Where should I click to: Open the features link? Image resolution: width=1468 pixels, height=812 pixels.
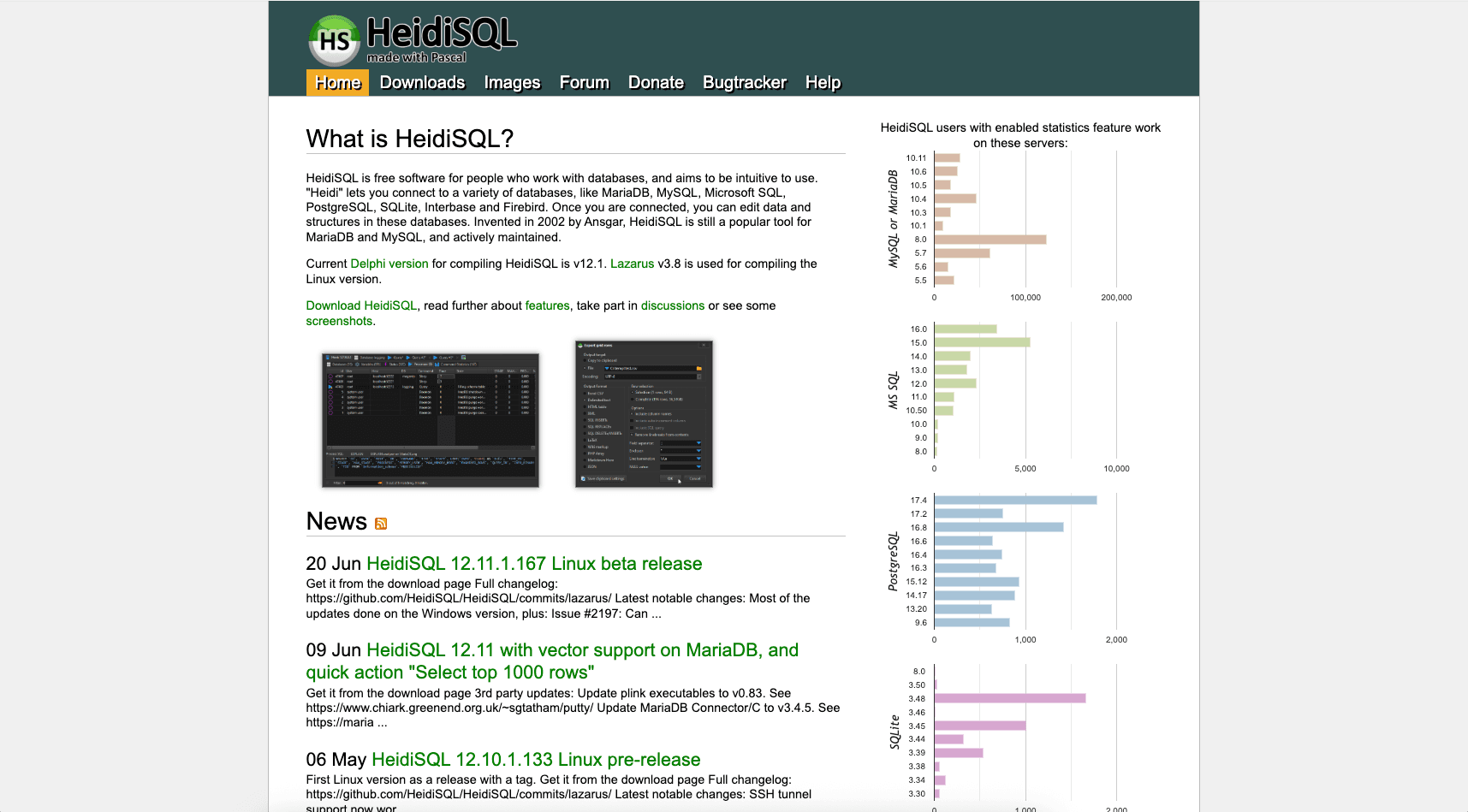[x=547, y=305]
